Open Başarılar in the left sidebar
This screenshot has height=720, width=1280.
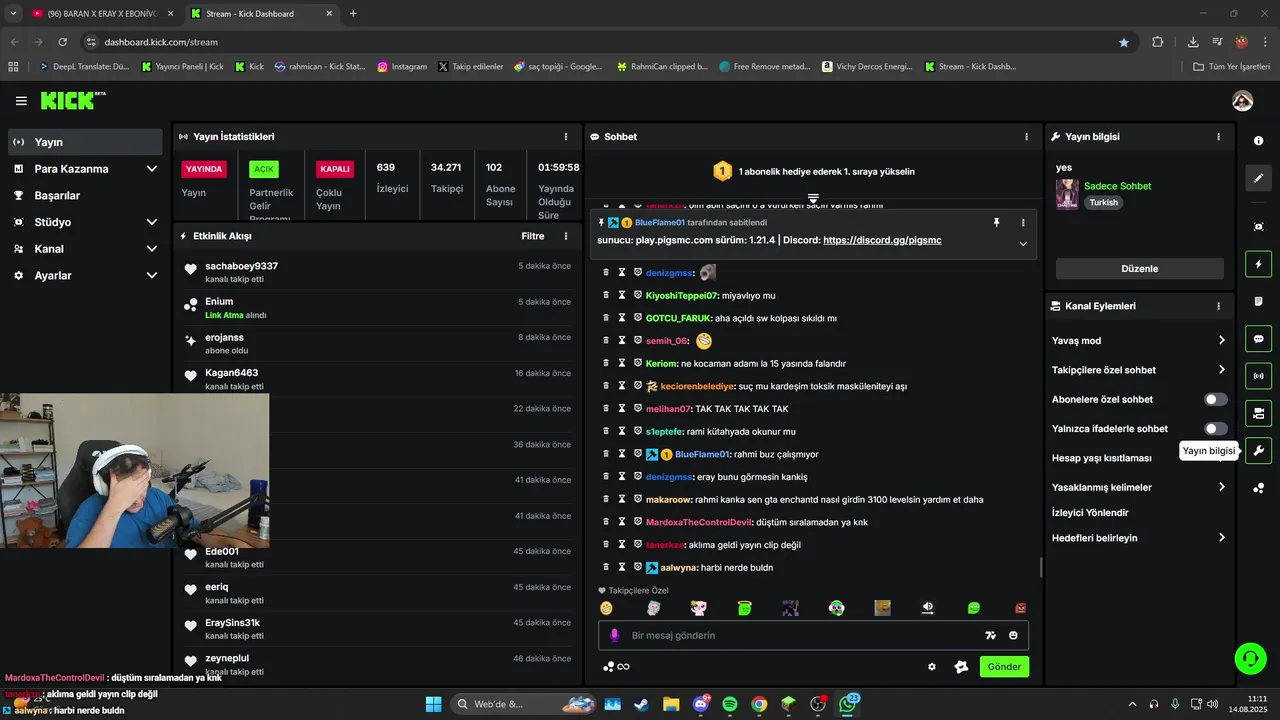click(x=85, y=196)
